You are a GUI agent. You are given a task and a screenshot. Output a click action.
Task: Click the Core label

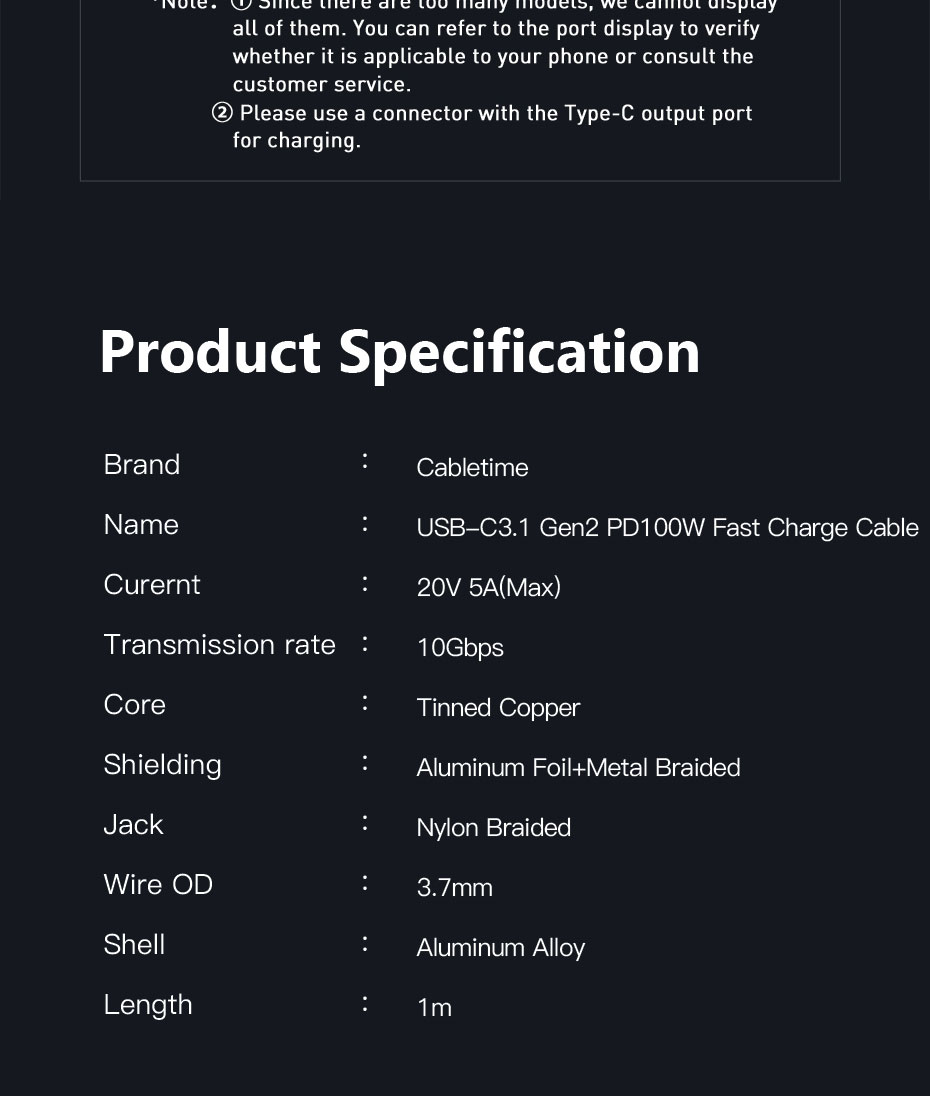pyautogui.click(x=135, y=705)
